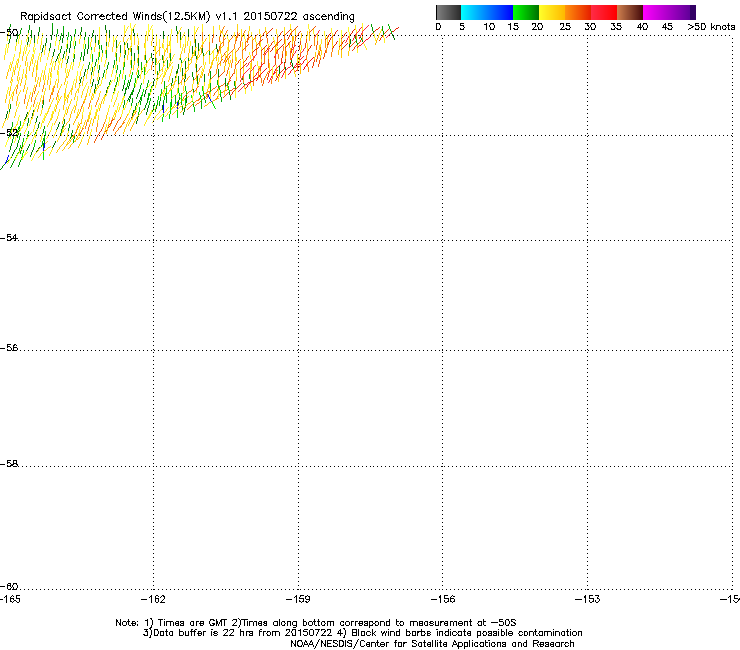Click the longitude label -162
The image size is (740, 650).
[x=153, y=599]
